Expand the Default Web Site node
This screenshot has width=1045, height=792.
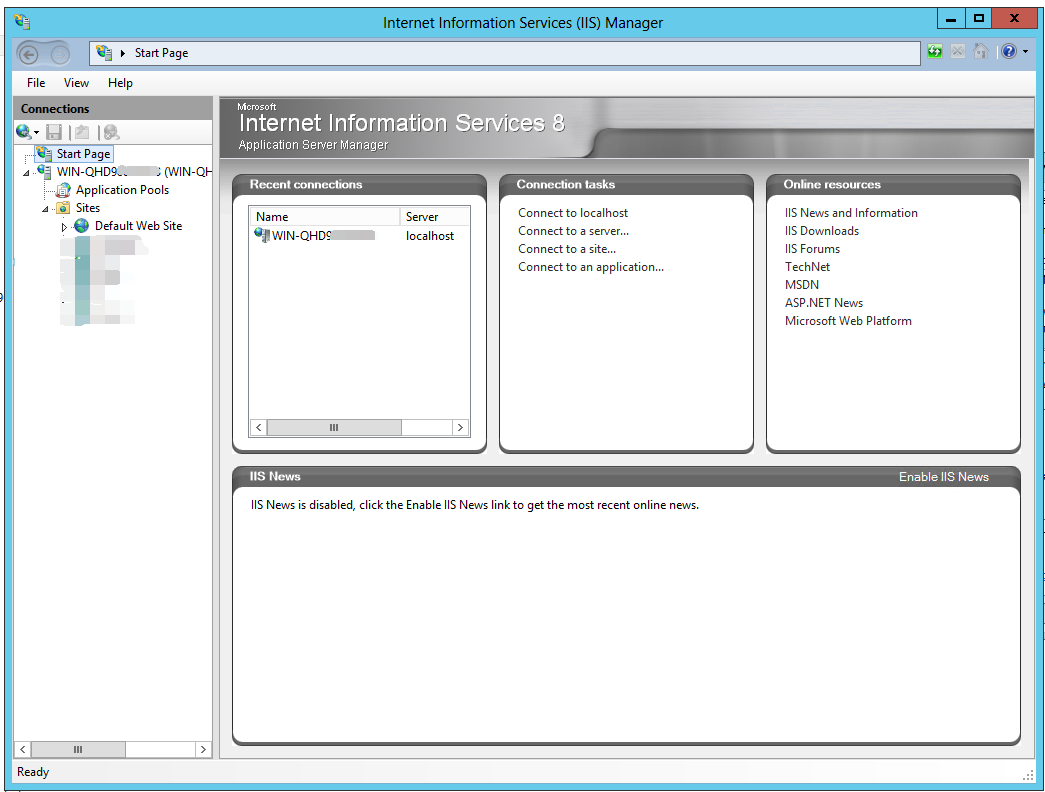pyautogui.click(x=64, y=227)
